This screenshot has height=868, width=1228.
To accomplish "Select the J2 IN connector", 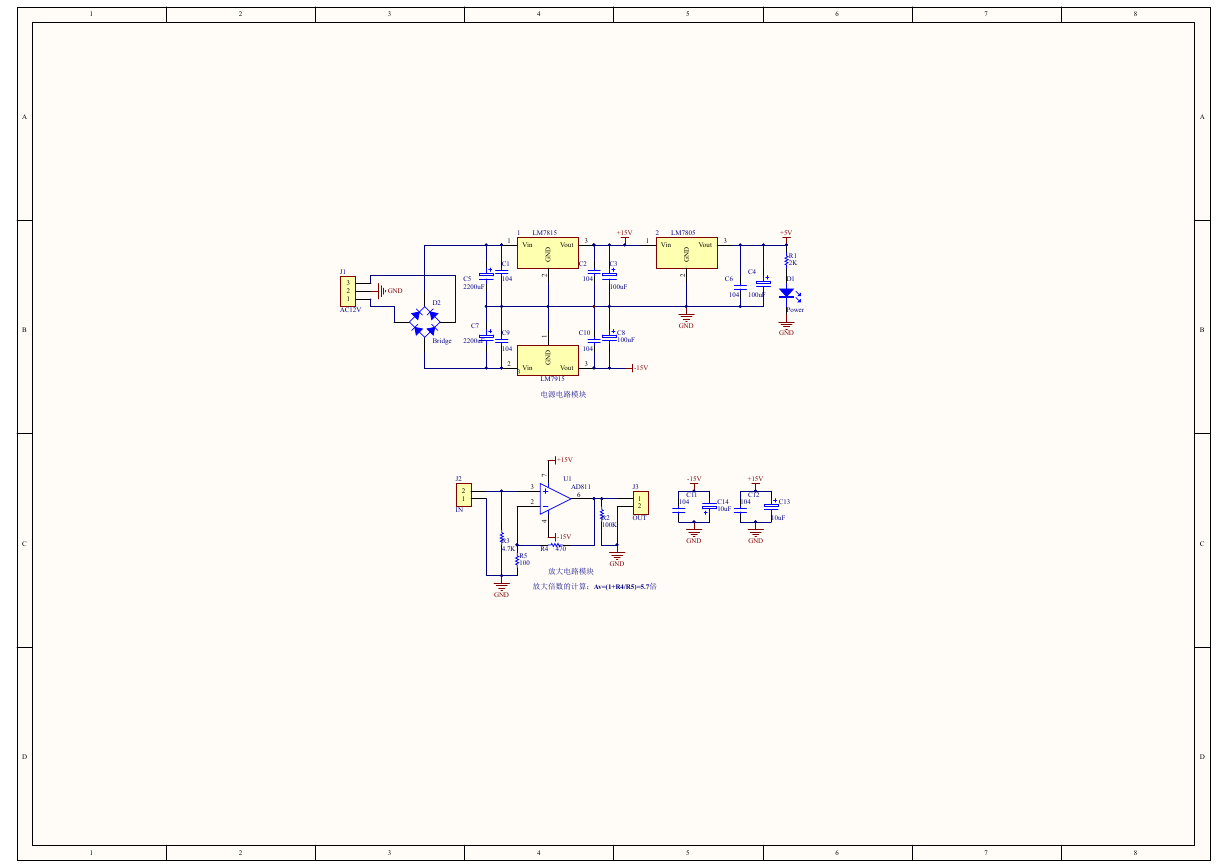I will pos(463,495).
